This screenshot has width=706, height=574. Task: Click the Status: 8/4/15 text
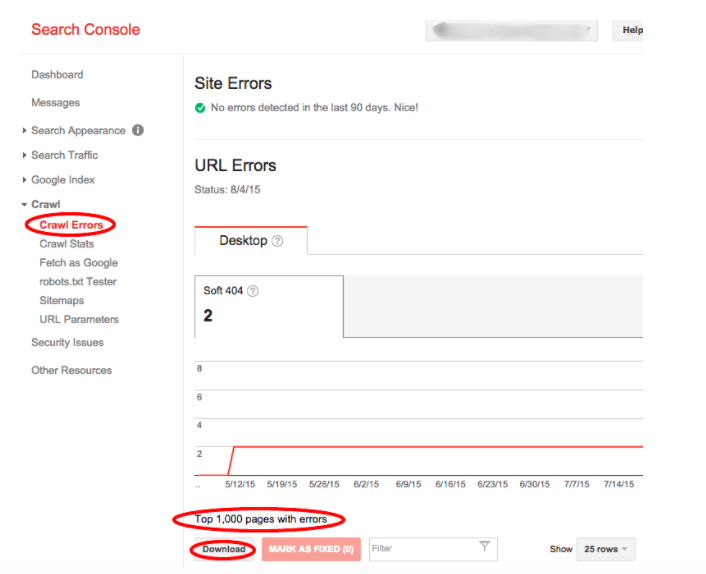coord(227,190)
